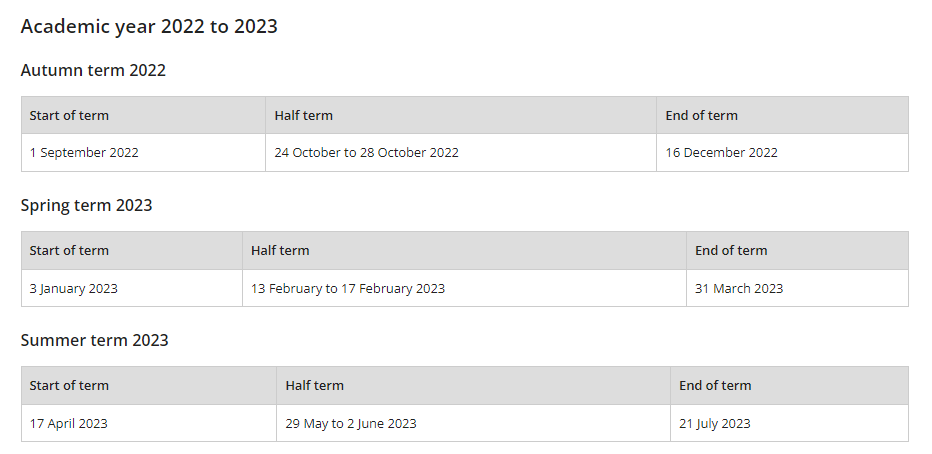Screen dimensions: 932x454
Task: Click the Academic year 2022 to 2023 heading
Action: [149, 27]
